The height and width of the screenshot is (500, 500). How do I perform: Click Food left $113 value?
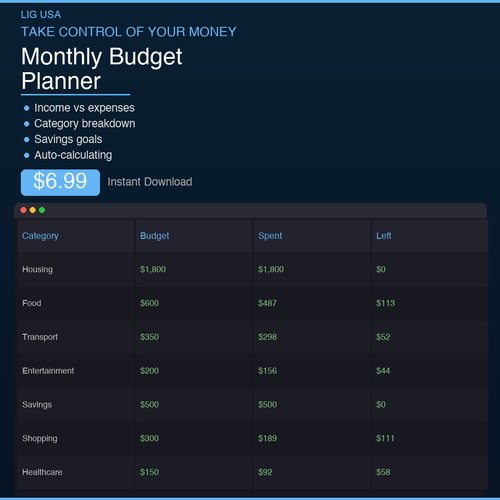(x=385, y=303)
